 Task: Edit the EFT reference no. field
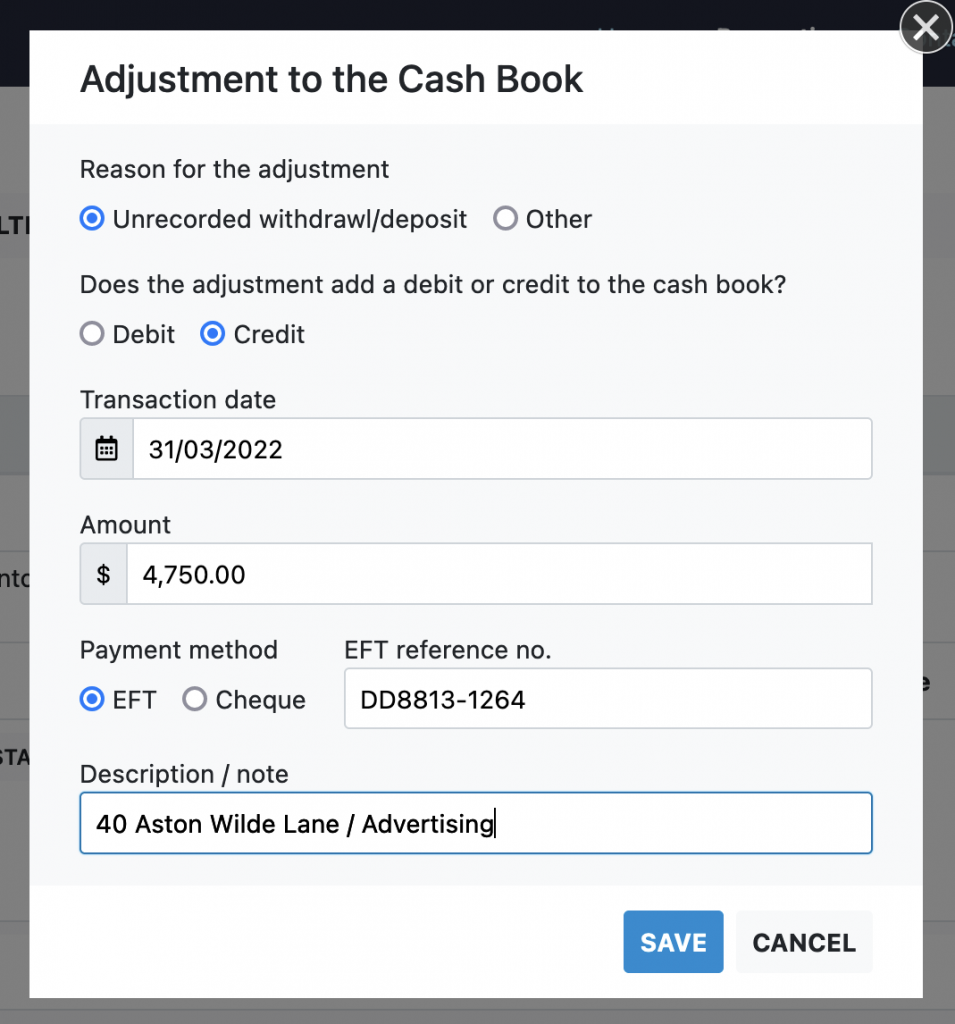coord(607,699)
